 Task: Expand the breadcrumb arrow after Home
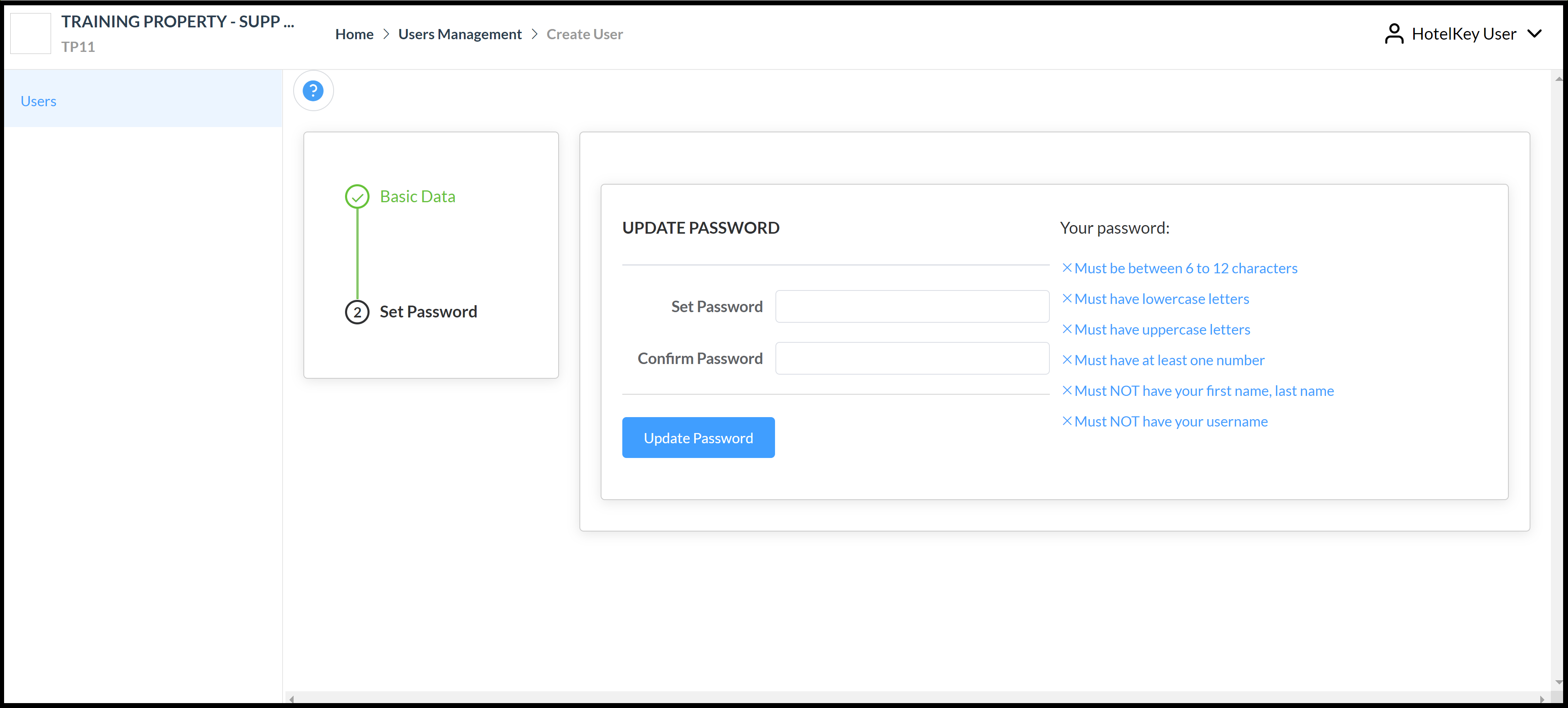coord(386,34)
